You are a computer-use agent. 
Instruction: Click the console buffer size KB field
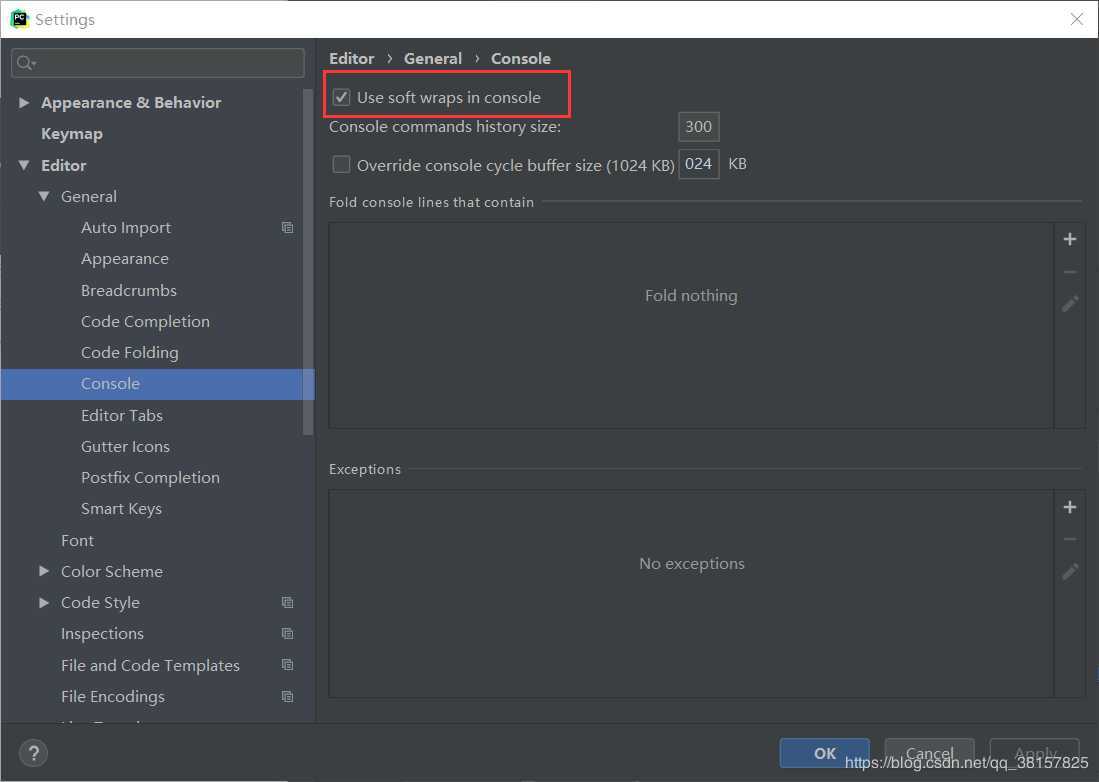click(x=699, y=164)
